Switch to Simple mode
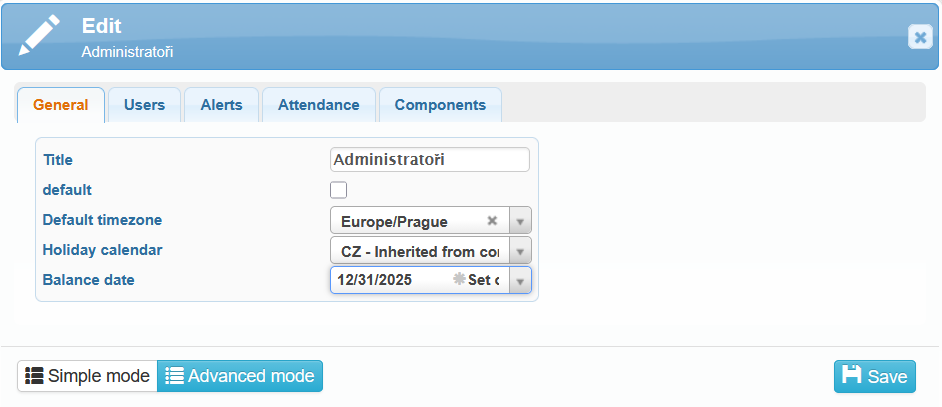Viewport: 942px width, 407px height. click(87, 376)
